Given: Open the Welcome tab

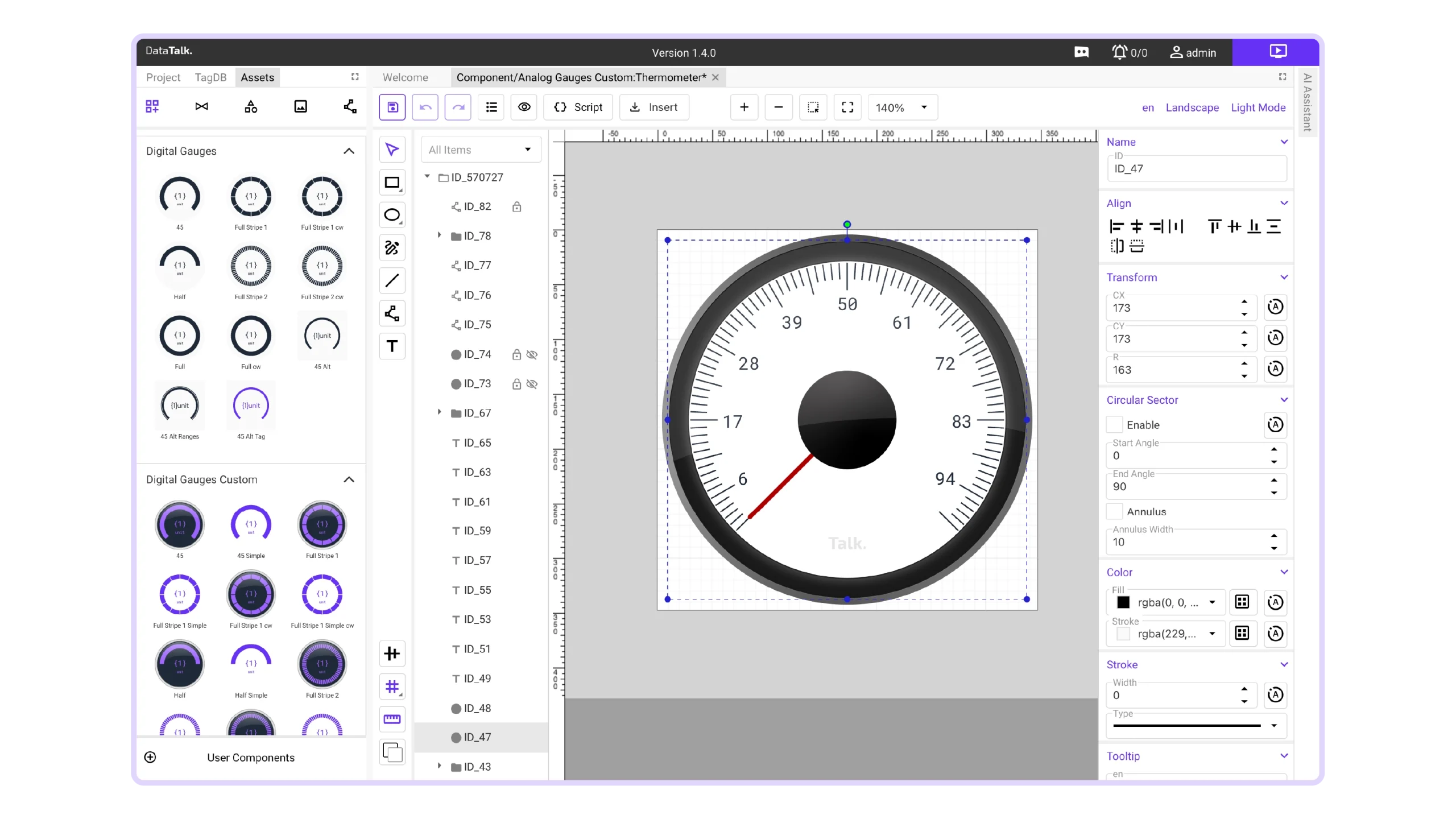Looking at the screenshot, I should pyautogui.click(x=405, y=77).
